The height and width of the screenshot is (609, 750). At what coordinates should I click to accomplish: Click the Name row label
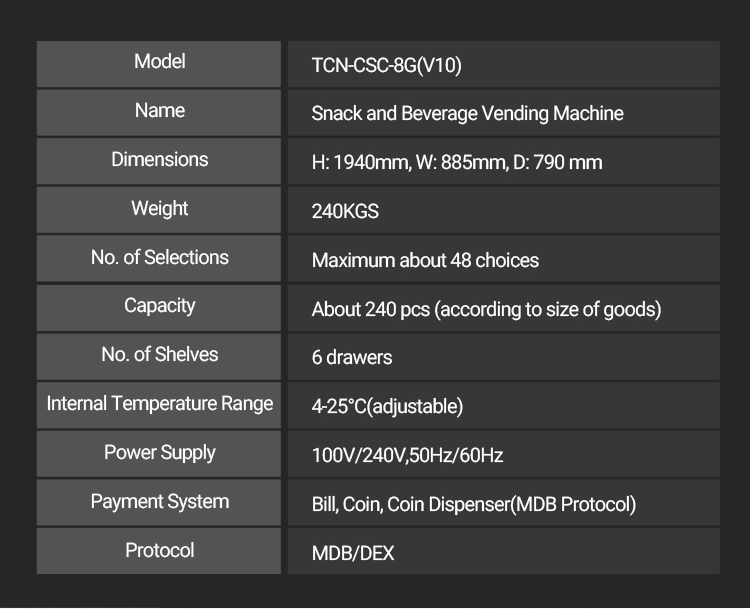coord(160,111)
